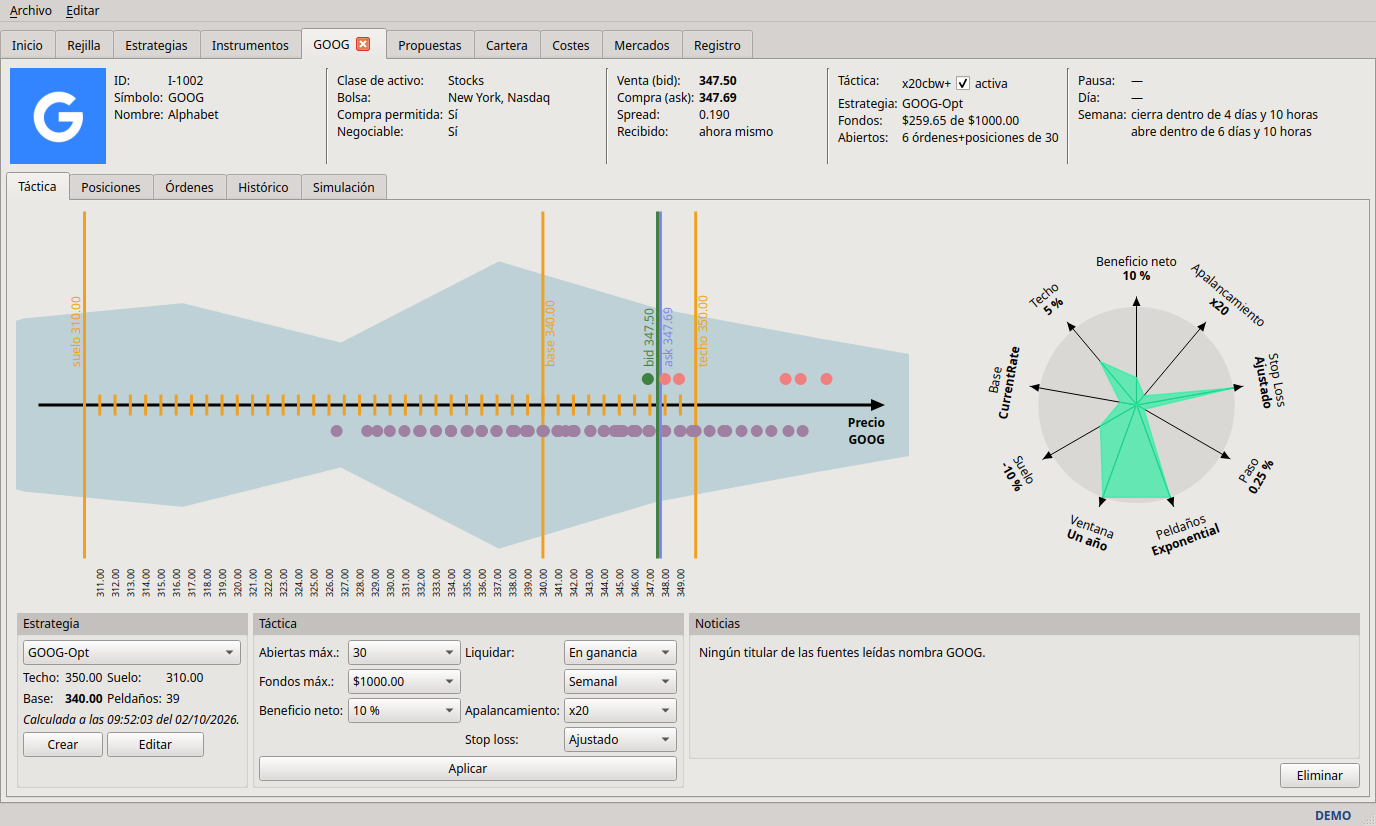Open the Apalancamiento x20 dropdown
This screenshot has width=1376, height=826.
pos(620,711)
